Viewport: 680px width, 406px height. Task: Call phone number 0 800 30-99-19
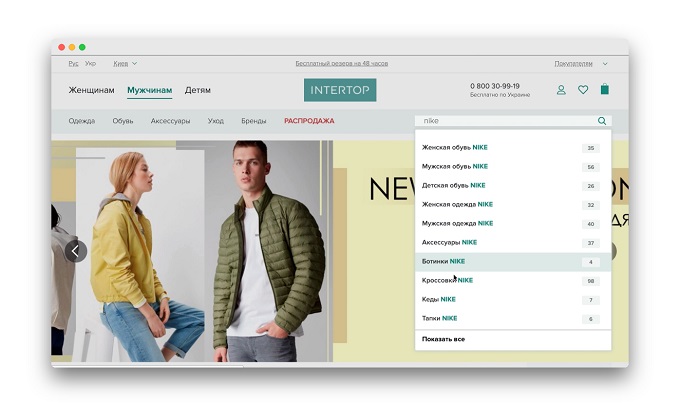[495, 86]
